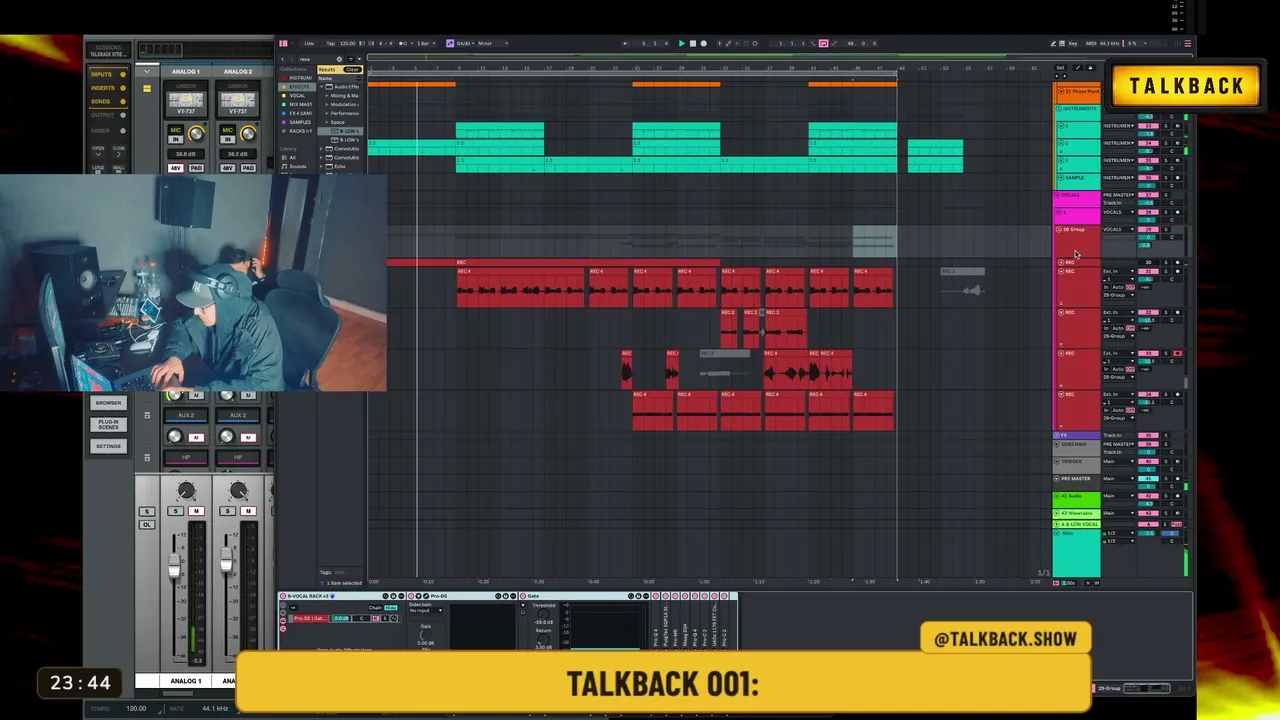Toggle SENDS view in Console sidebar
The width and height of the screenshot is (1280, 720).
pyautogui.click(x=109, y=101)
